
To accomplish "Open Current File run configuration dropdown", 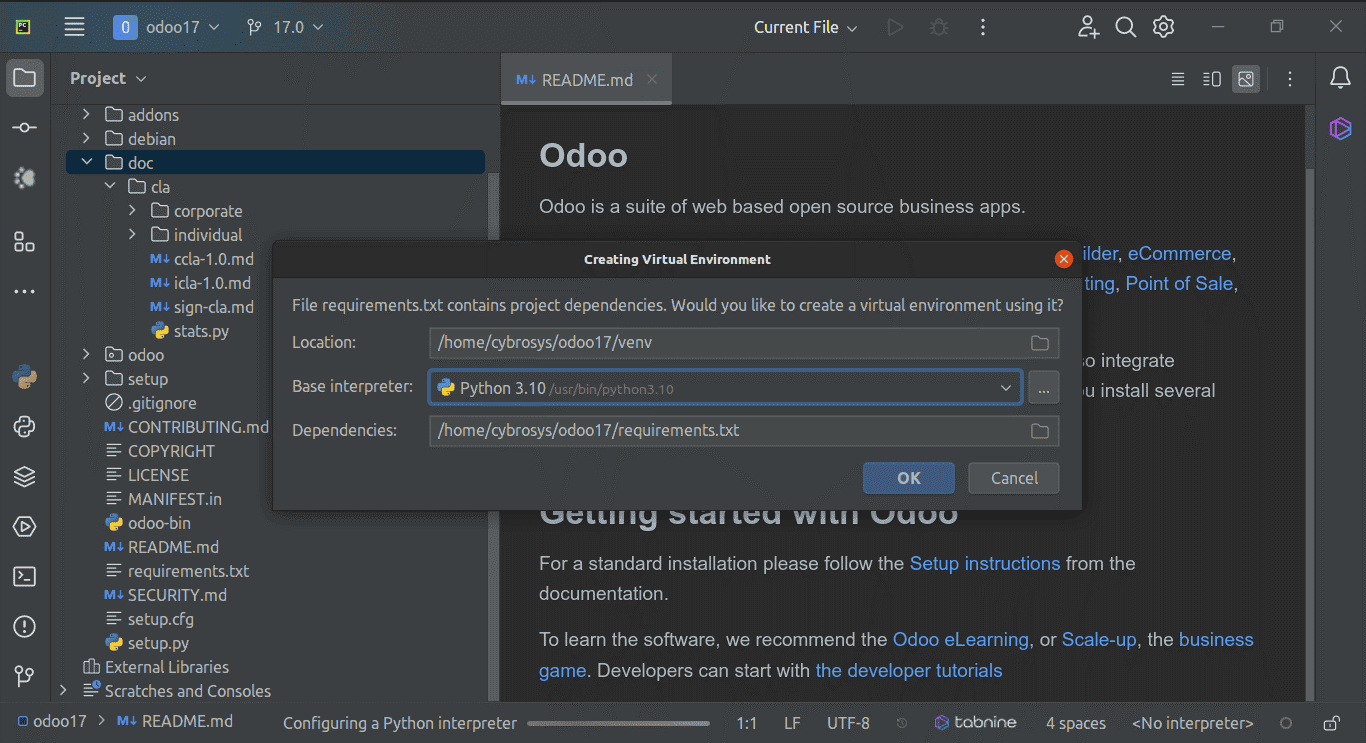I will [806, 27].
